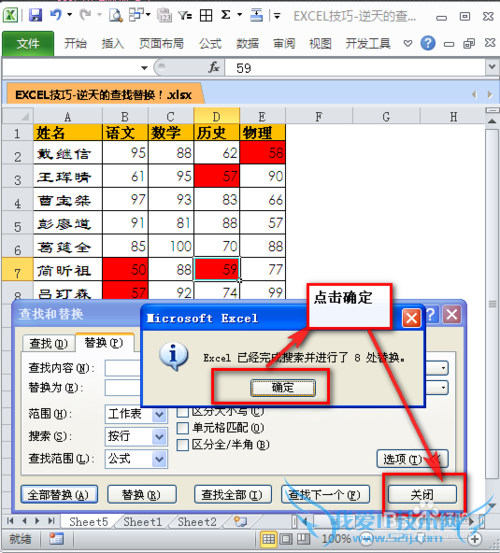
Task: Click the Find and Replace dialog help icon
Action: click(431, 314)
